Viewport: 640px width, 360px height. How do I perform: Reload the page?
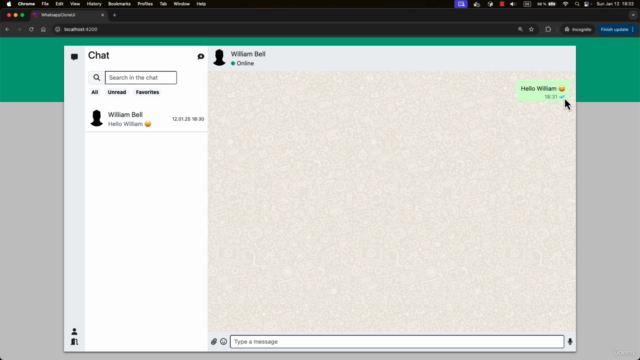[x=31, y=29]
